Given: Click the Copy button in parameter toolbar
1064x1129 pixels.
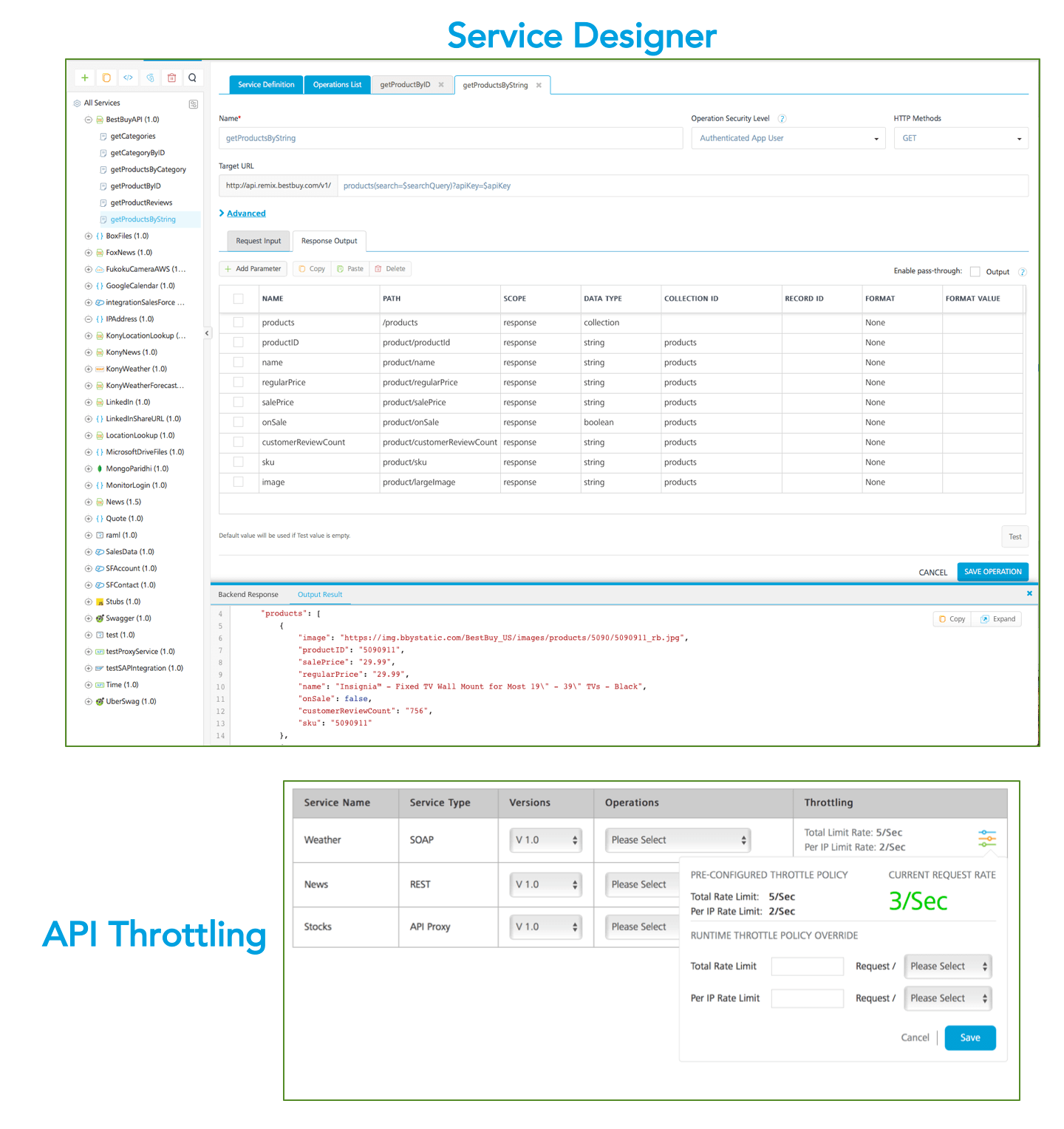Looking at the screenshot, I should (x=312, y=269).
